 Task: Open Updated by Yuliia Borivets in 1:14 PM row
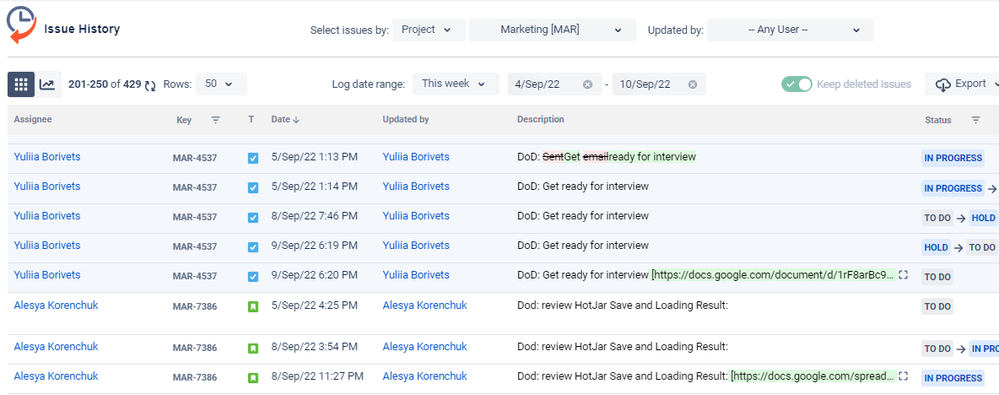[416, 187]
